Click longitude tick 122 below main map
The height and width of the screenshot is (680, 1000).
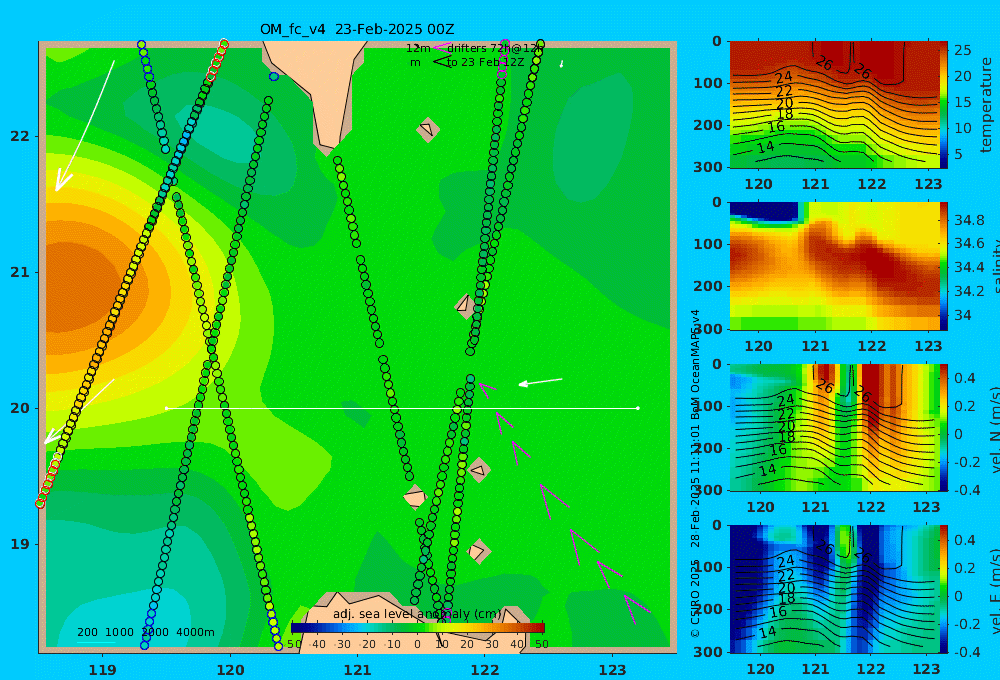485,670
